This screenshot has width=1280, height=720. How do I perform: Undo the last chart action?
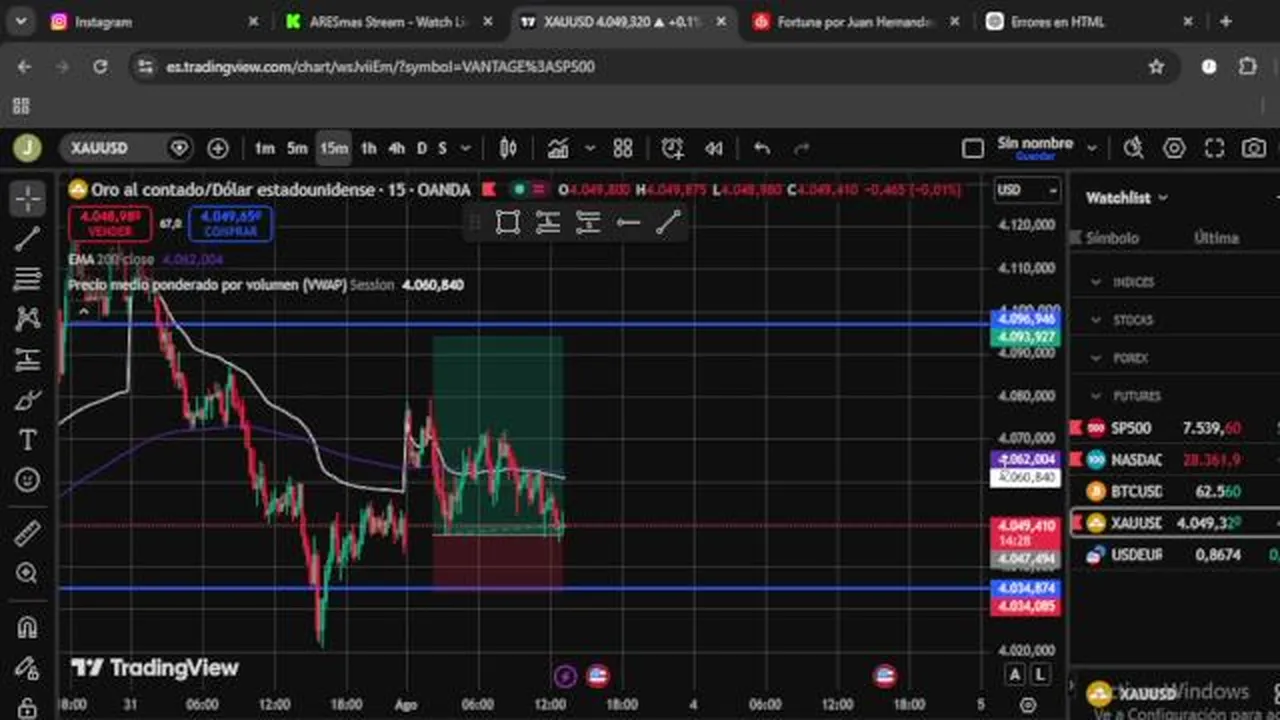[762, 148]
